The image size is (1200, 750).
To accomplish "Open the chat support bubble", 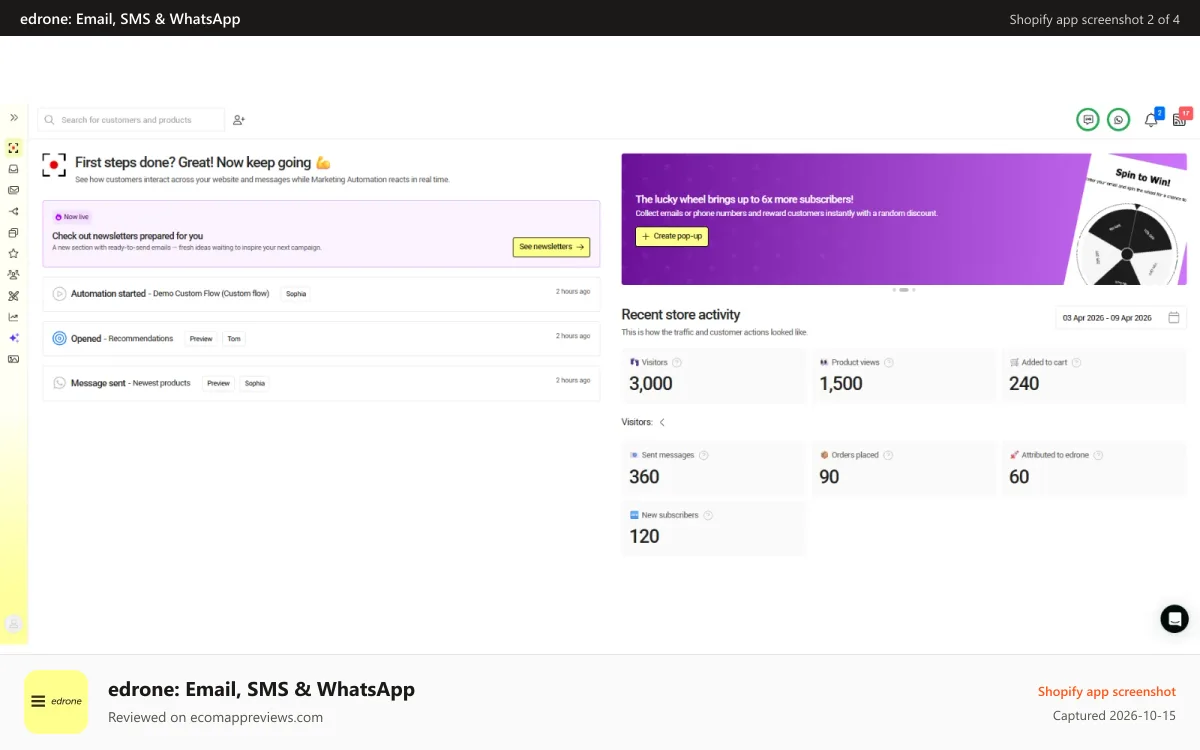I will pyautogui.click(x=1174, y=619).
